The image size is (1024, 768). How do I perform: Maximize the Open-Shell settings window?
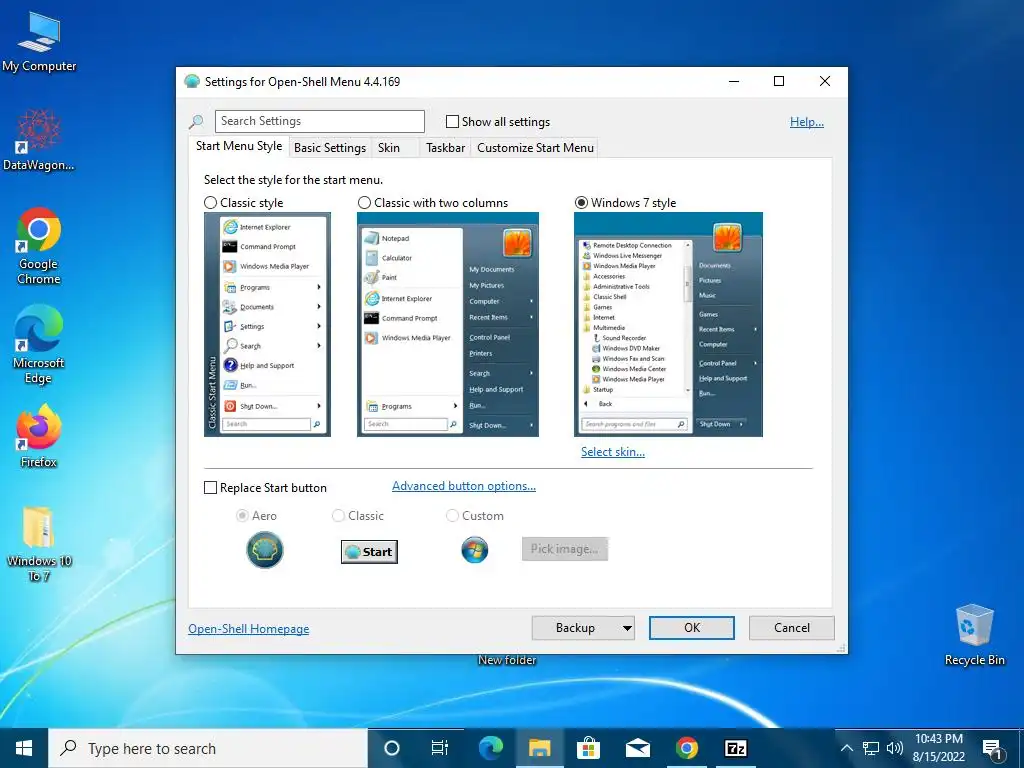778,82
